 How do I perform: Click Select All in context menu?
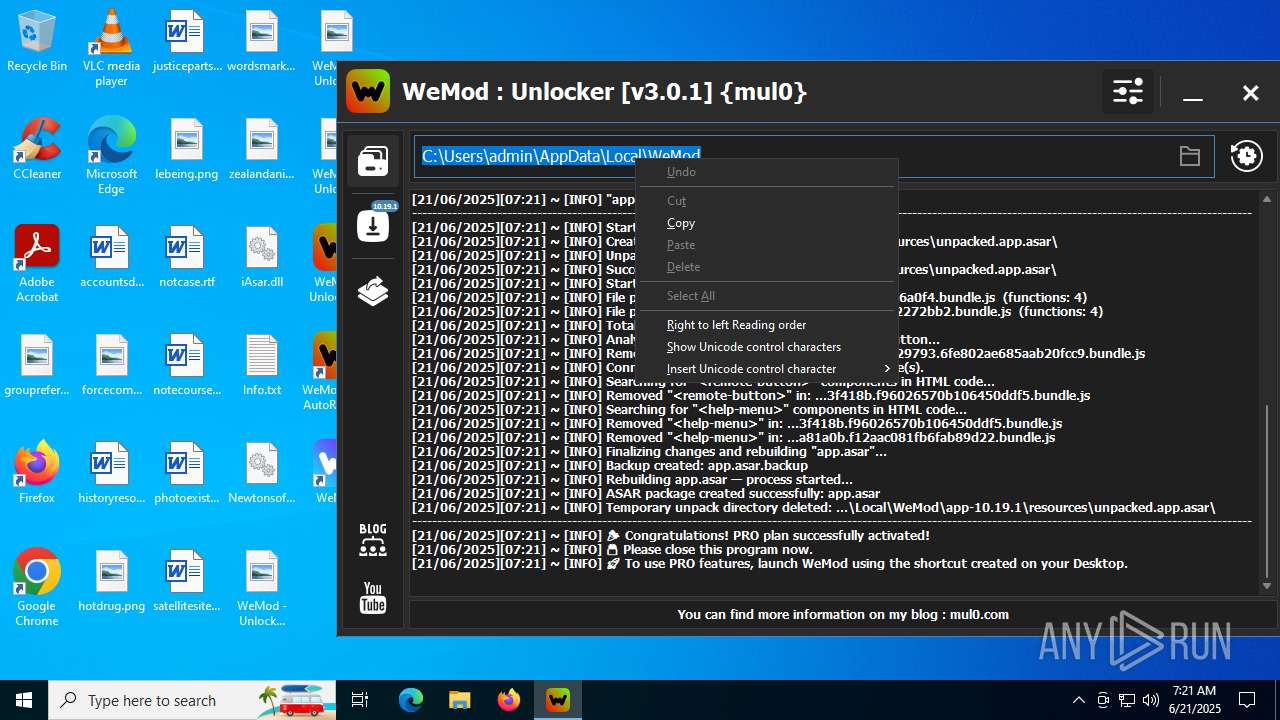tap(767, 296)
